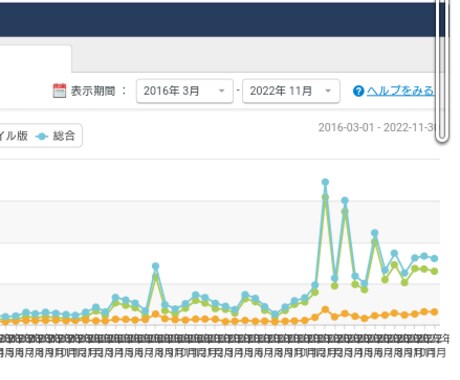This screenshot has height=380, width=460.
Task: Click the arrow on the 2016年 3月 selector
Action: (x=221, y=91)
